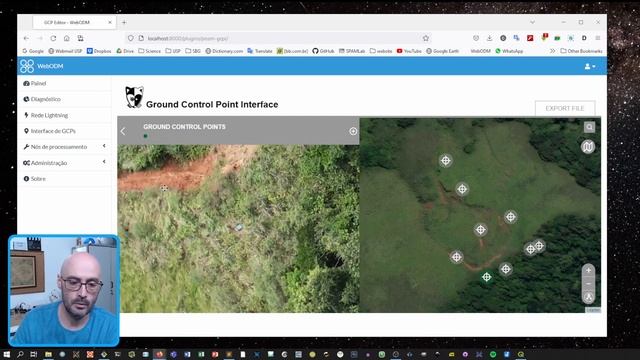The width and height of the screenshot is (640, 360).
Task: Select the green-highlighted GCP marker on map
Action: point(486,277)
